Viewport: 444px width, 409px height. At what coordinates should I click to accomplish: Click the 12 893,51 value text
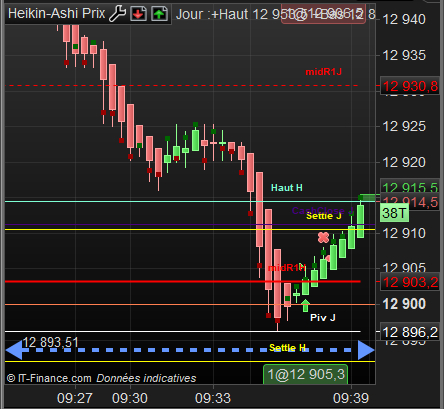tap(50, 342)
